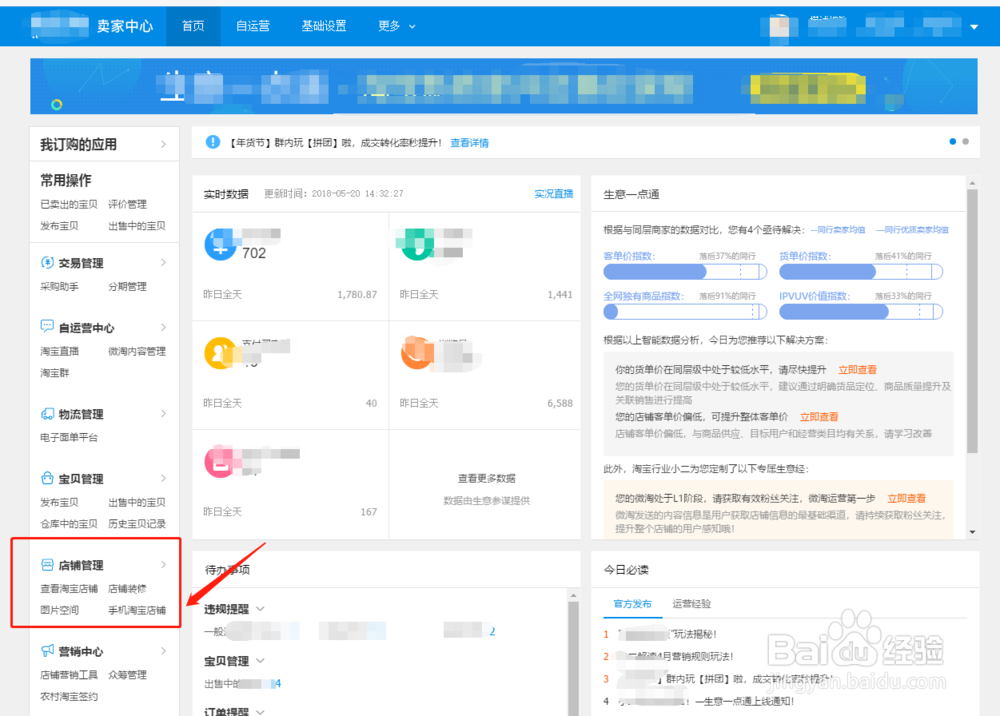The image size is (1000, 716).
Task: Click the 自运营中心 chat bubble icon
Action: coord(47,326)
